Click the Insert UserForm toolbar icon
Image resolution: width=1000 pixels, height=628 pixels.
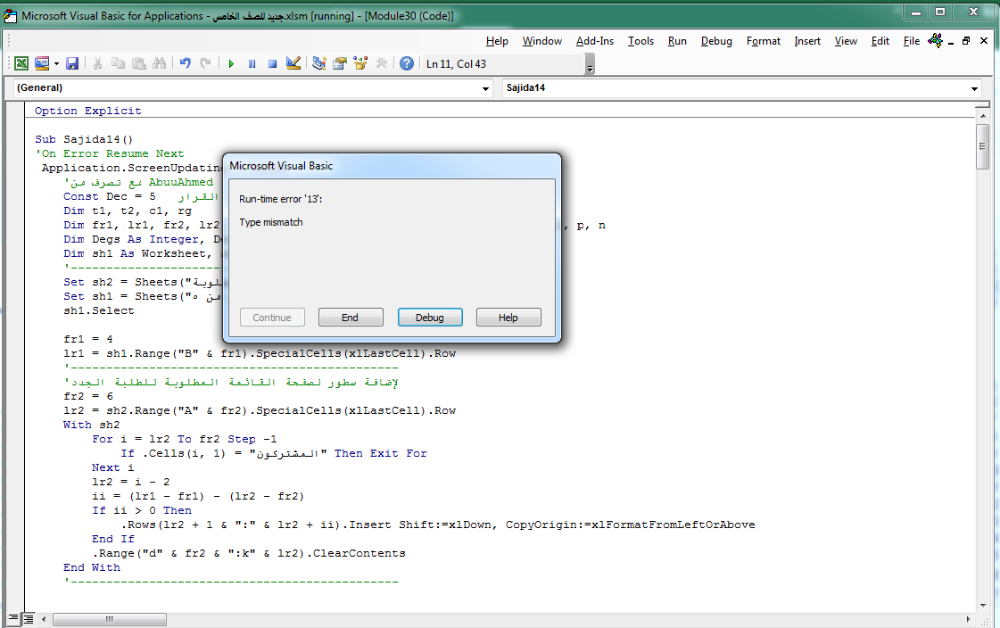41,63
